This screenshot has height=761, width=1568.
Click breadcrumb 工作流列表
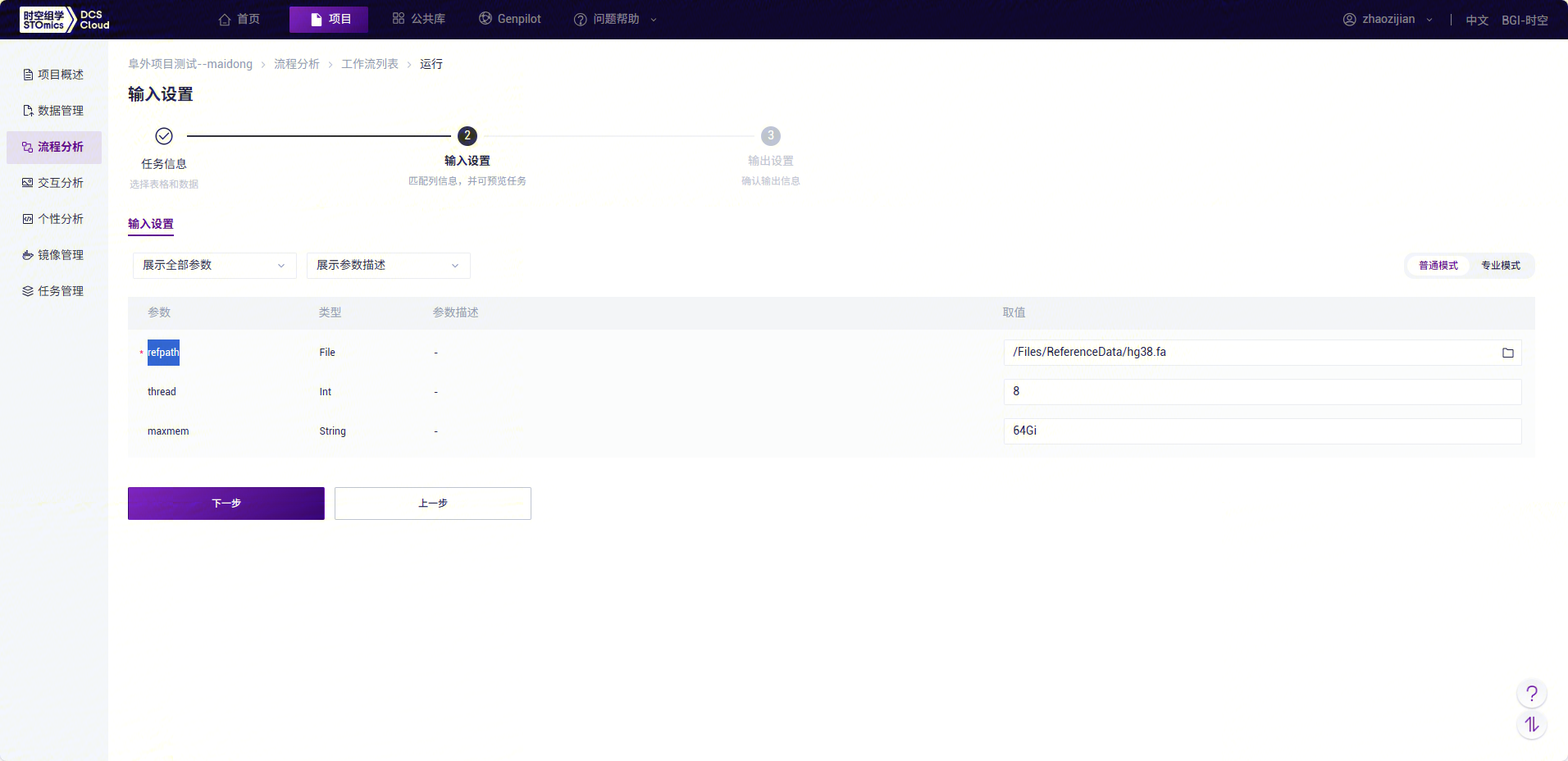tap(370, 64)
